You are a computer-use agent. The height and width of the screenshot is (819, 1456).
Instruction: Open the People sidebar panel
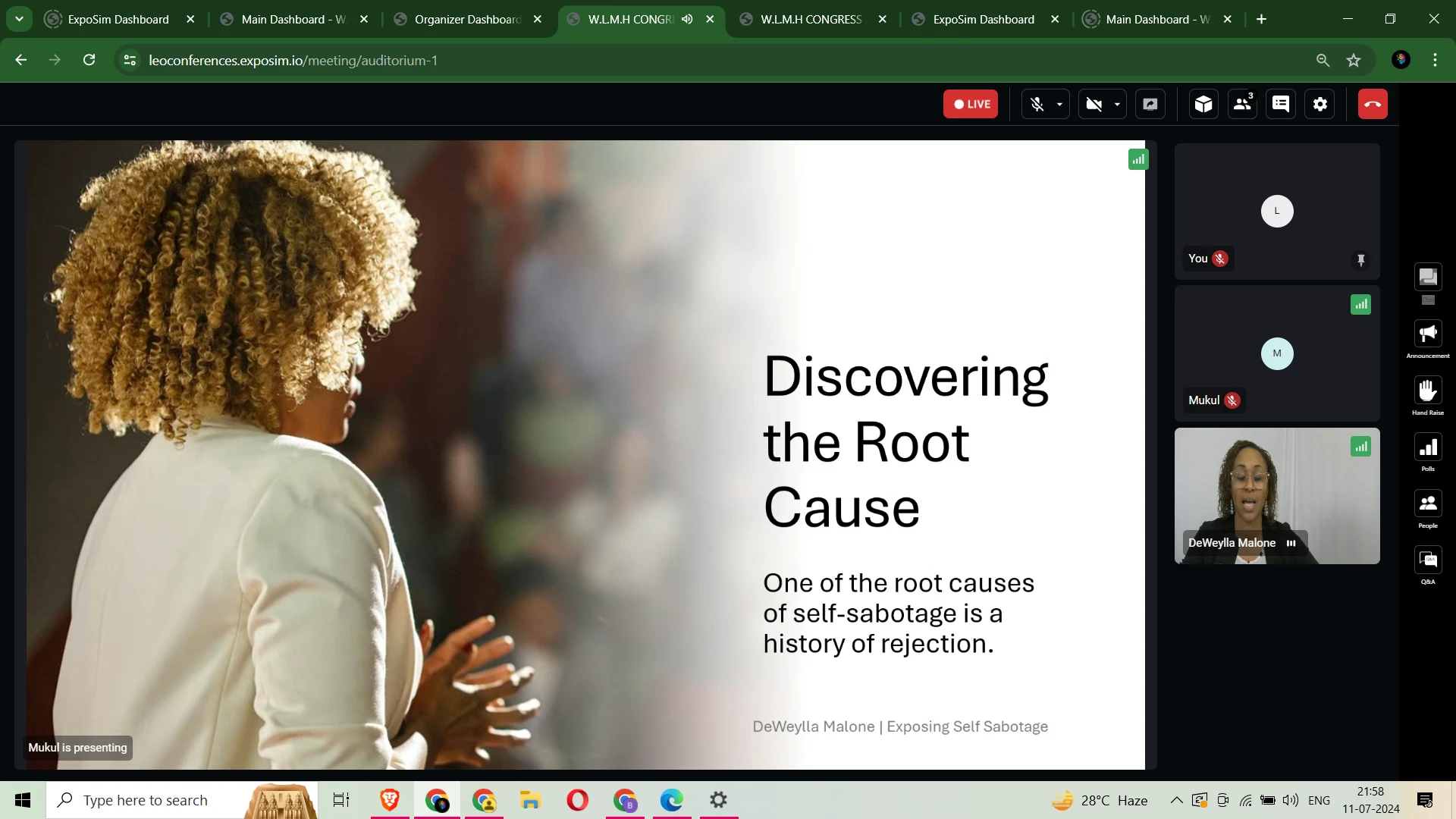pyautogui.click(x=1428, y=504)
